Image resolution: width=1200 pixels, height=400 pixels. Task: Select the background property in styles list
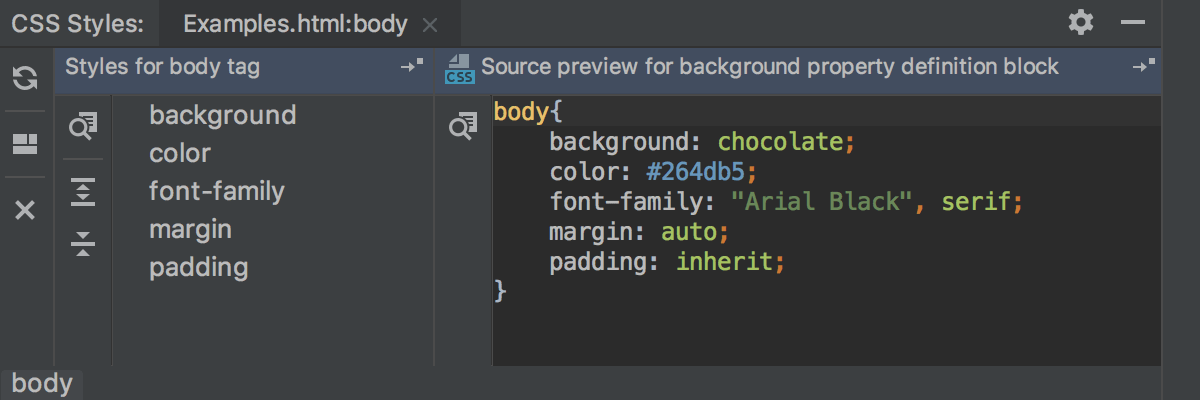[222, 115]
